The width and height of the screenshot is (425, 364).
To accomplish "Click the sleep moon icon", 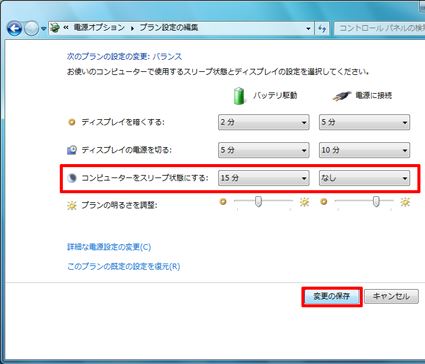I will point(72,178).
